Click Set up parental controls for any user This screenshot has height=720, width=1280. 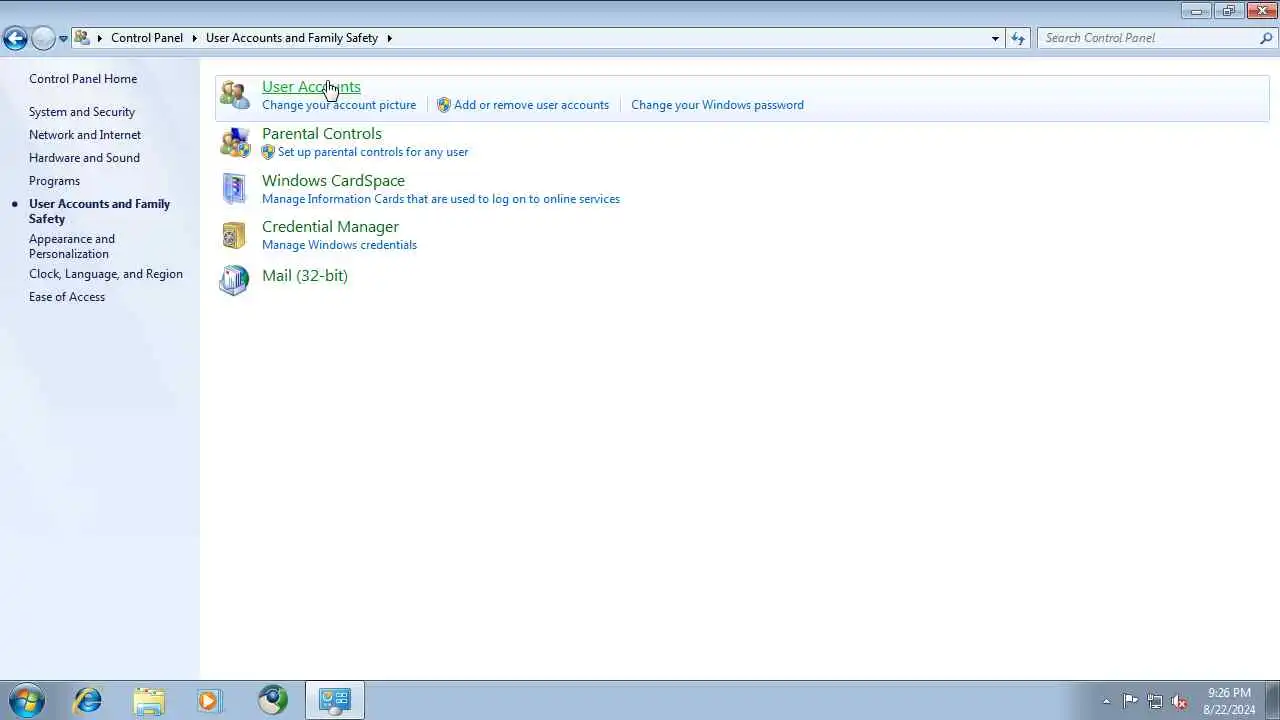click(x=373, y=152)
